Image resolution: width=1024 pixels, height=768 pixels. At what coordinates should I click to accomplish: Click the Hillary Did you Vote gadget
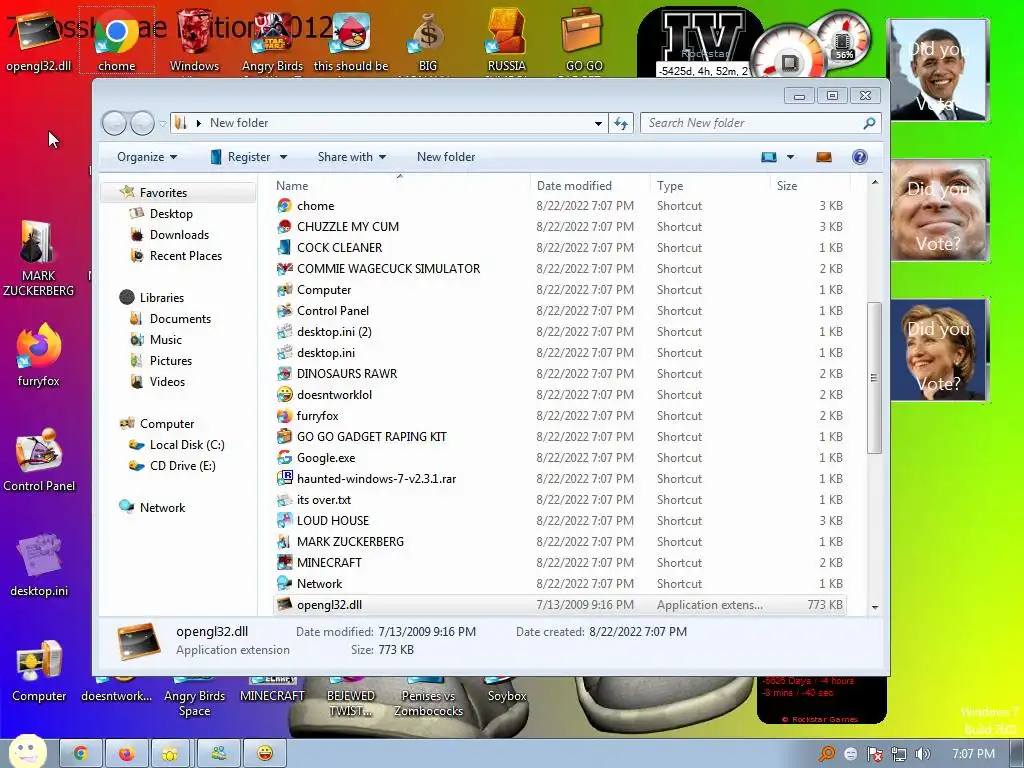pos(939,350)
